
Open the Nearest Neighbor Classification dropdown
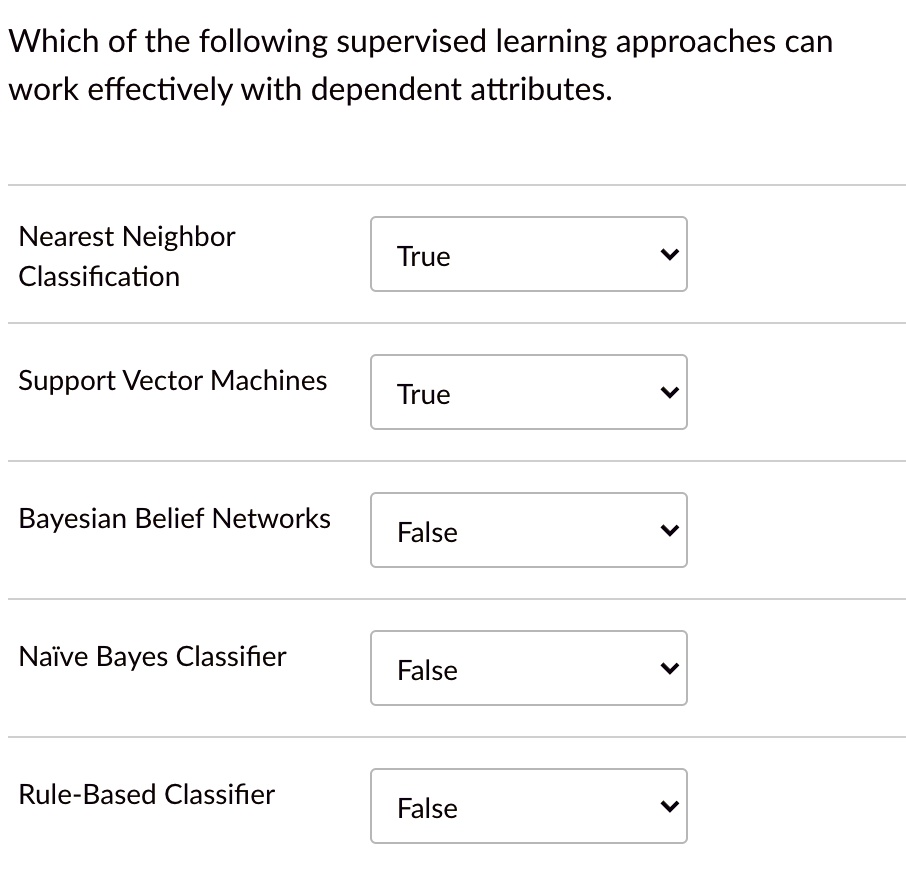(x=529, y=255)
